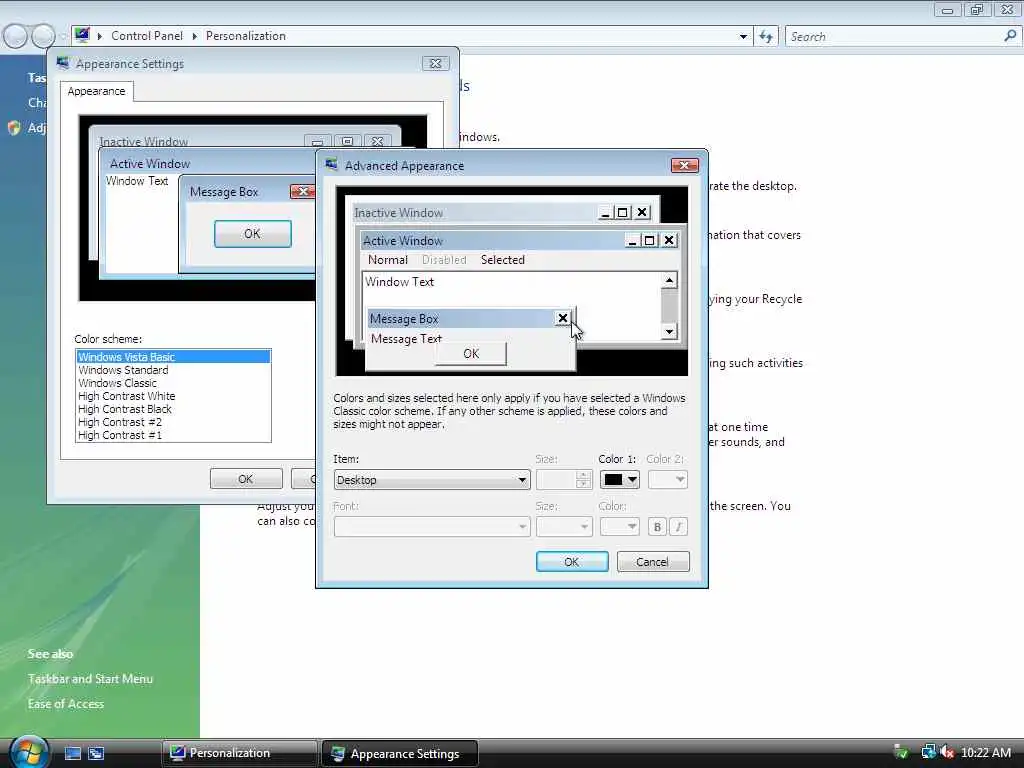
Task: Click arrow after Control Panel breadcrumb
Action: (195, 36)
